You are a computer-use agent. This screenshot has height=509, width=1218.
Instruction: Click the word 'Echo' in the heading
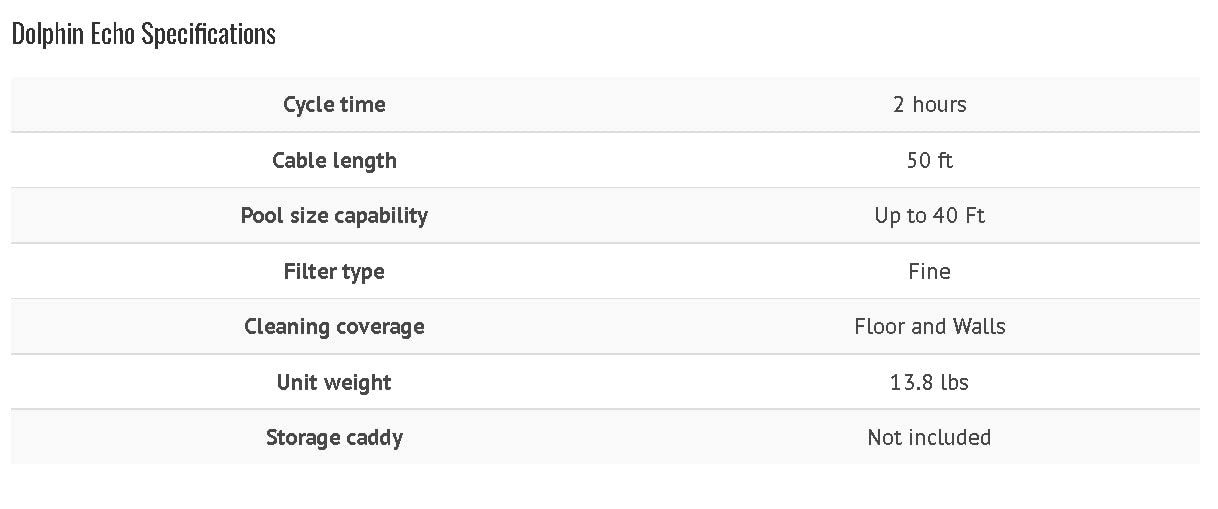click(x=110, y=34)
